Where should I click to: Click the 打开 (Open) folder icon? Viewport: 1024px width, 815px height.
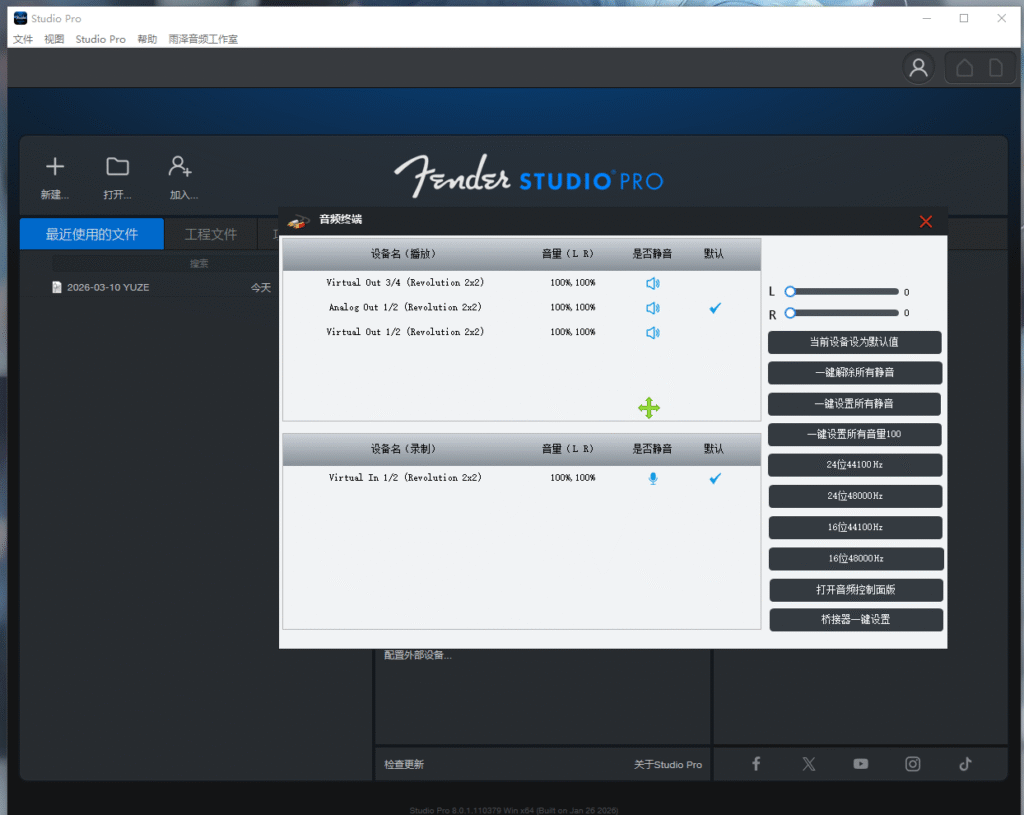117,166
